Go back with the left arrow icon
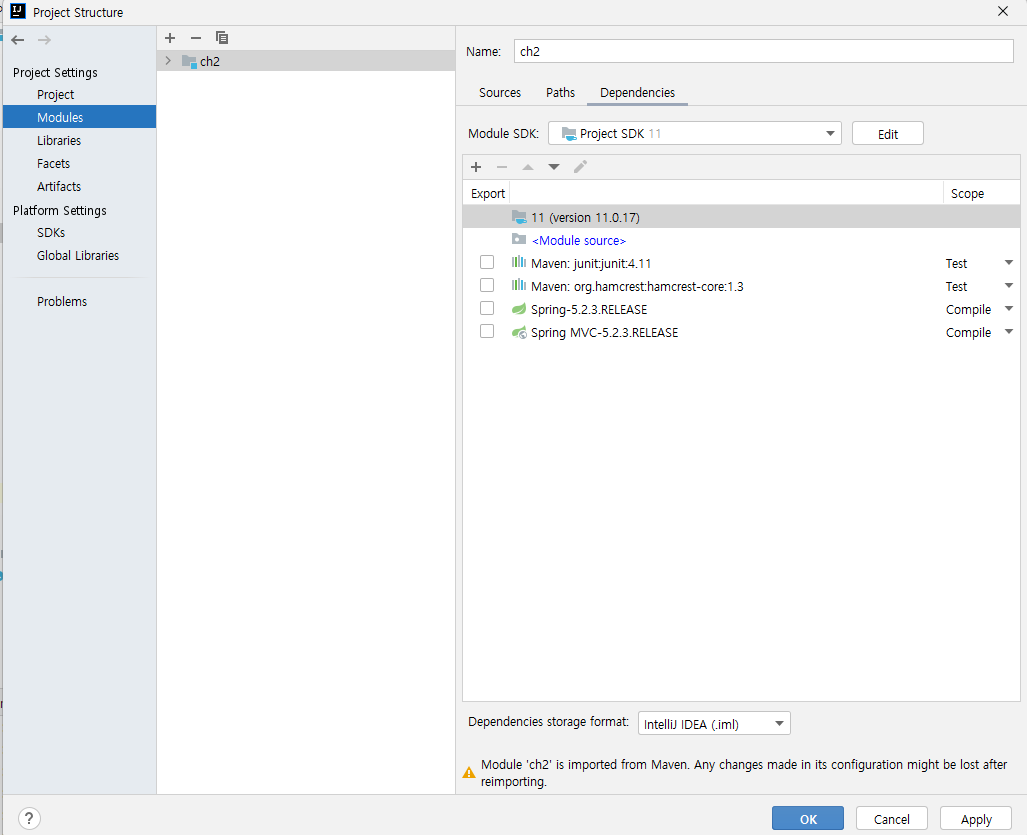Screen dimensions: 1027x835 click(18, 40)
